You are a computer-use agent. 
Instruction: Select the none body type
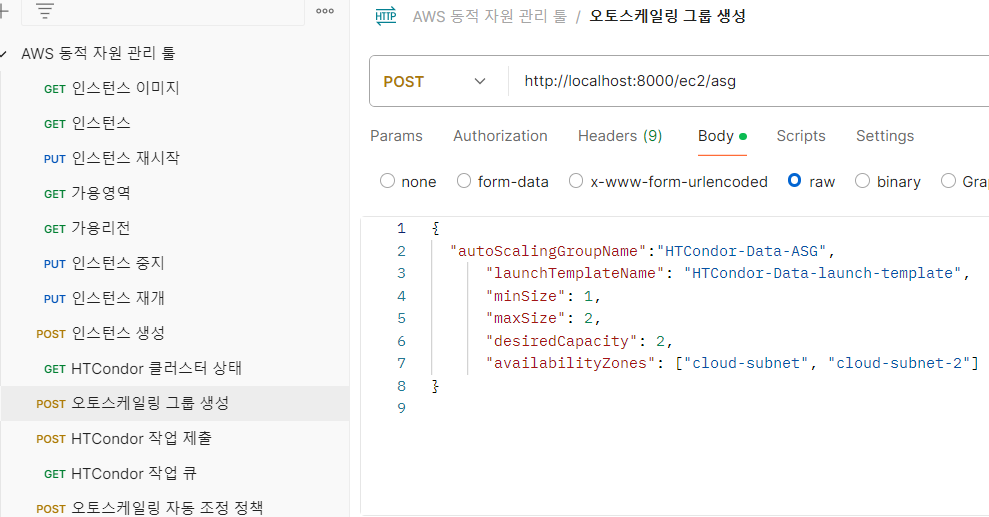(x=387, y=181)
